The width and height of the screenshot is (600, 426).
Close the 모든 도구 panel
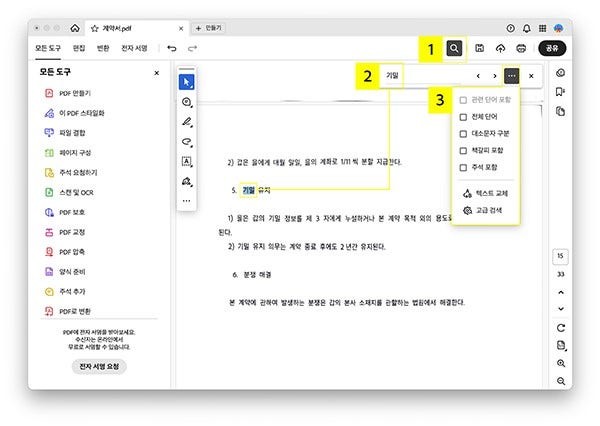click(x=157, y=73)
